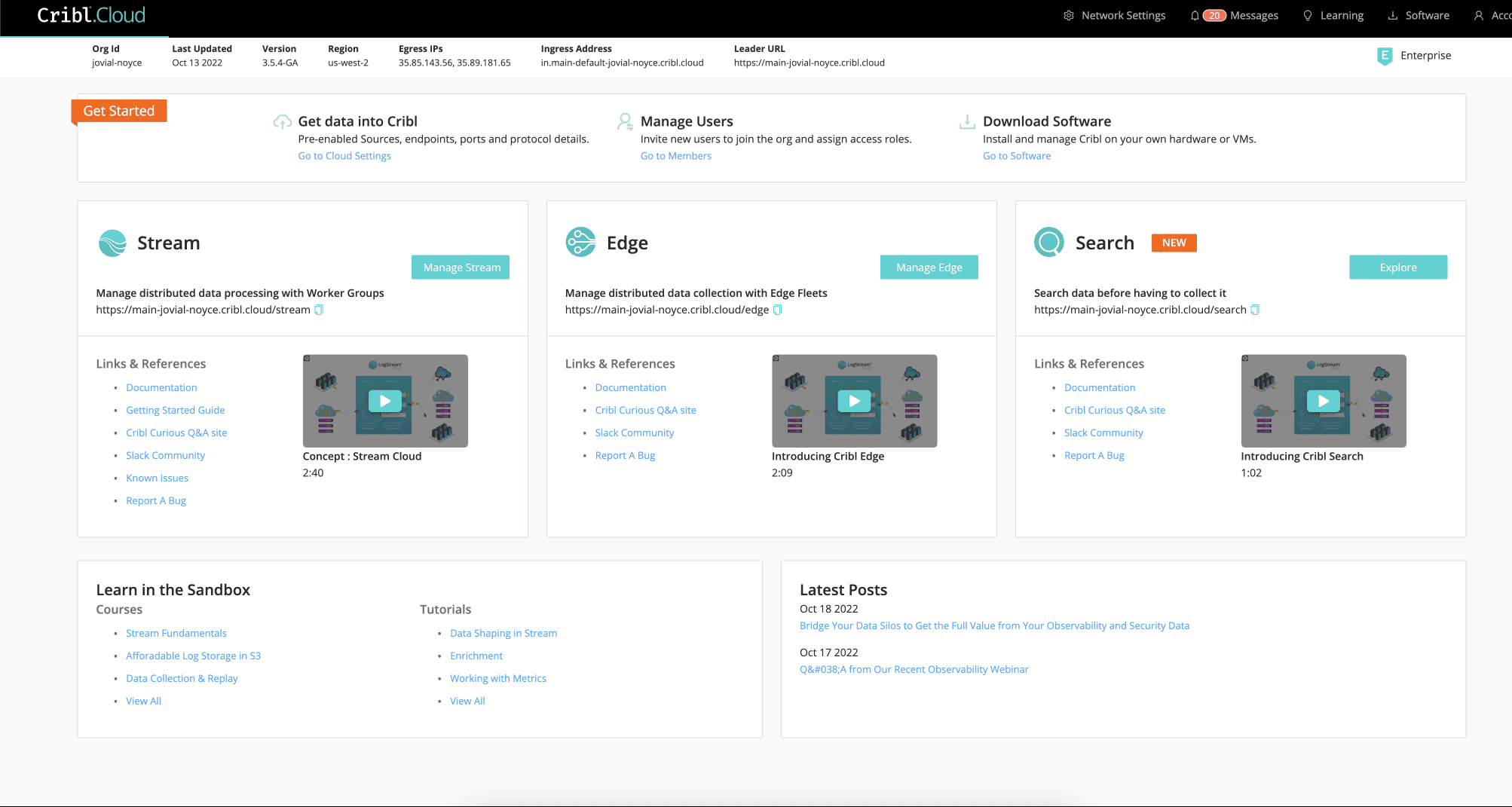Copy the Search URL using copy icon
The width and height of the screenshot is (1512, 807).
click(1255, 310)
